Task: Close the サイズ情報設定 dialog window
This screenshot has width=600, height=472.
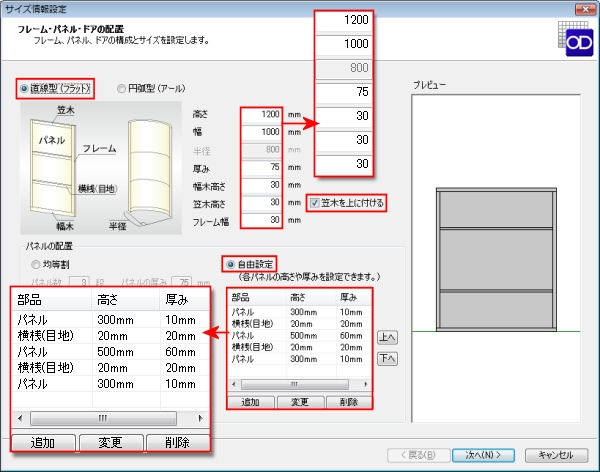Action: [x=583, y=8]
